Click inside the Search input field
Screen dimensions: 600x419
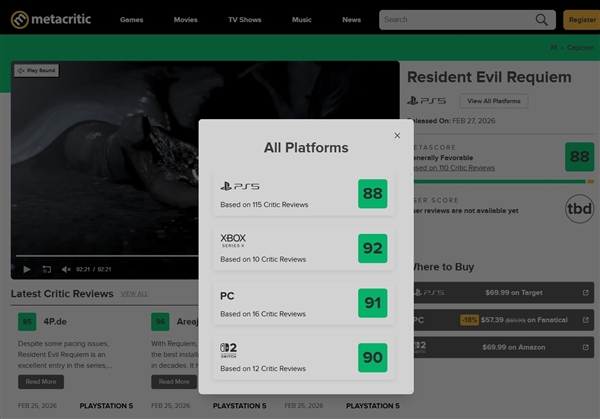(455, 19)
